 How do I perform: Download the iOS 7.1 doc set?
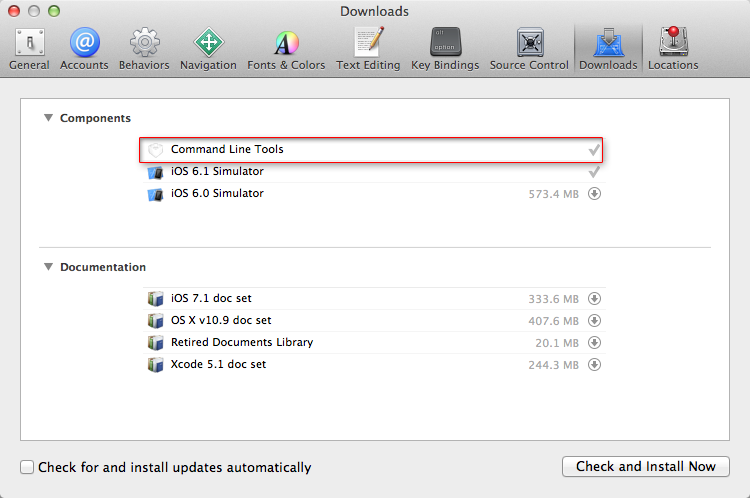[594, 299]
